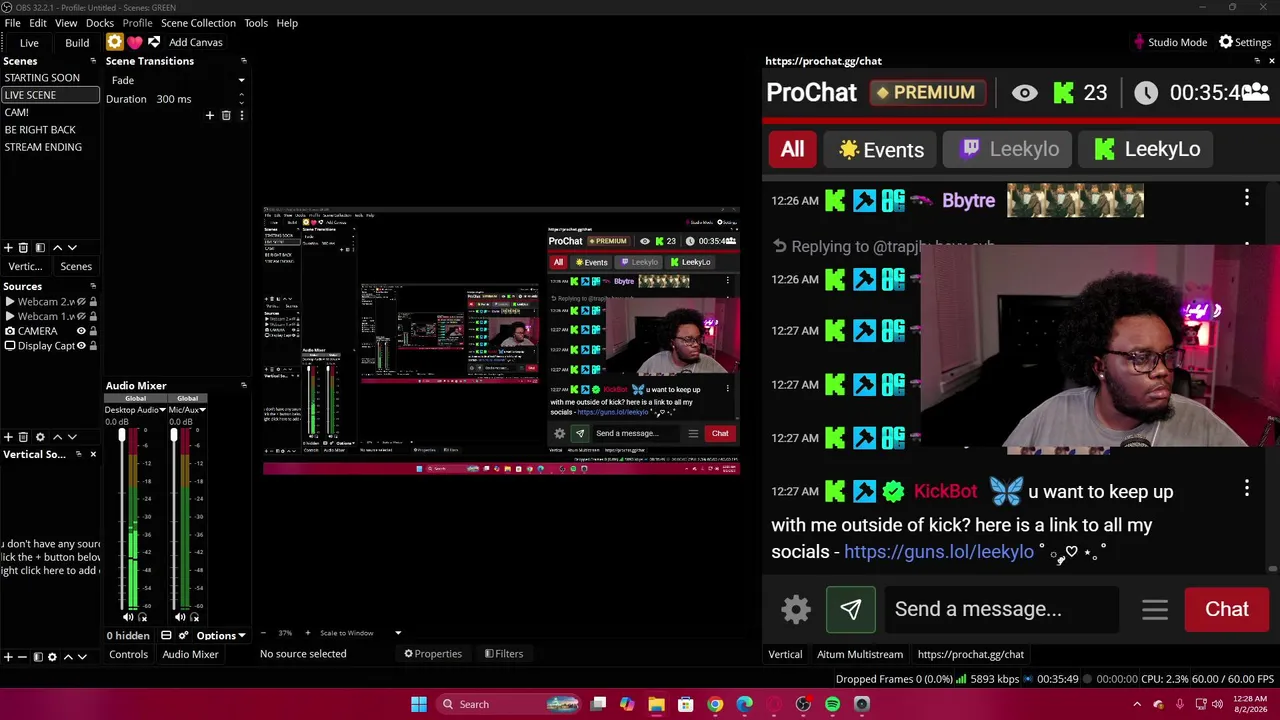The height and width of the screenshot is (720, 1280).
Task: Mute the Desktop Audio channel
Action: tap(127, 618)
